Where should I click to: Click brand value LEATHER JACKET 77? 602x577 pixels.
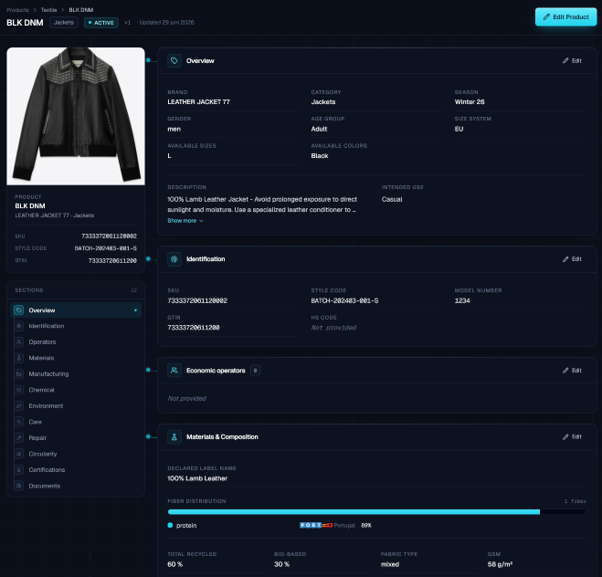pos(198,102)
